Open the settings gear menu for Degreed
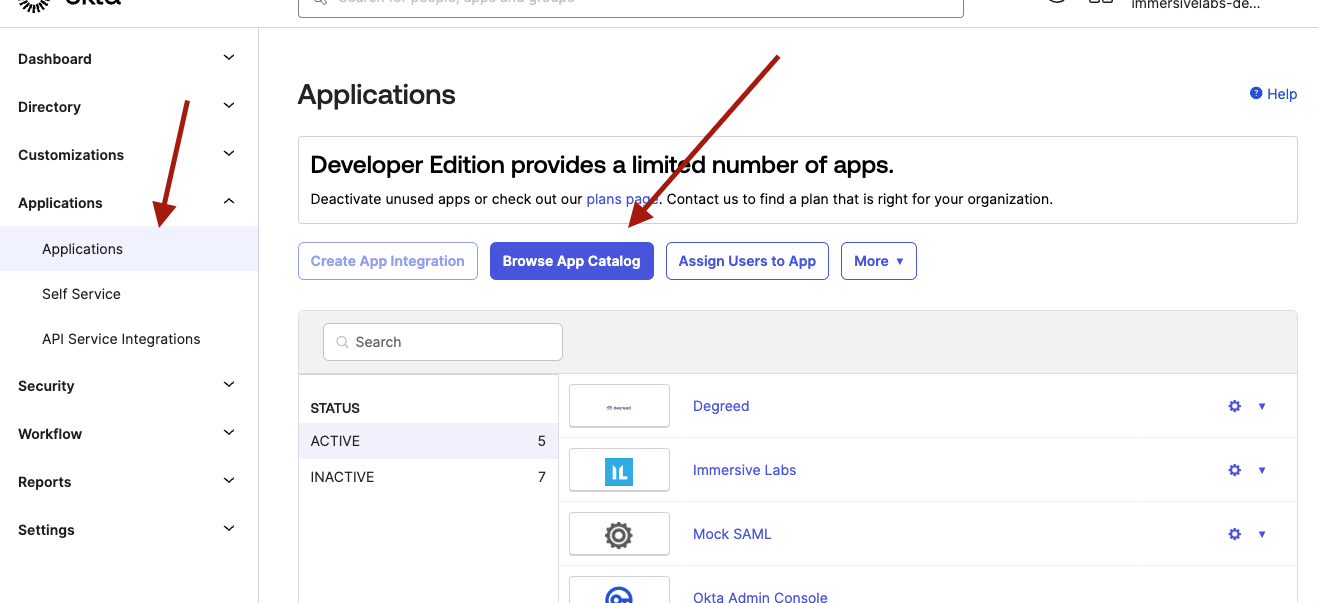1318x603 pixels. coord(1235,406)
